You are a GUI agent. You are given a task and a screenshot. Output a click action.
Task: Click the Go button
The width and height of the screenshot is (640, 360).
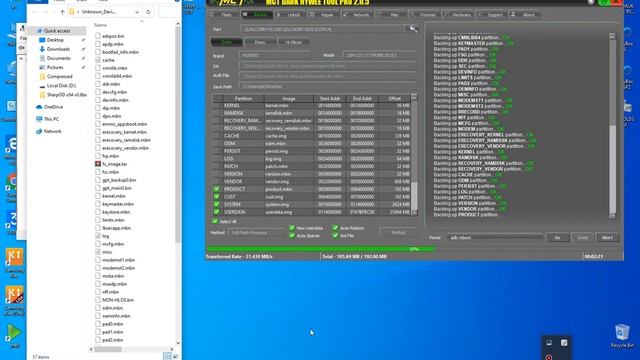[557, 238]
